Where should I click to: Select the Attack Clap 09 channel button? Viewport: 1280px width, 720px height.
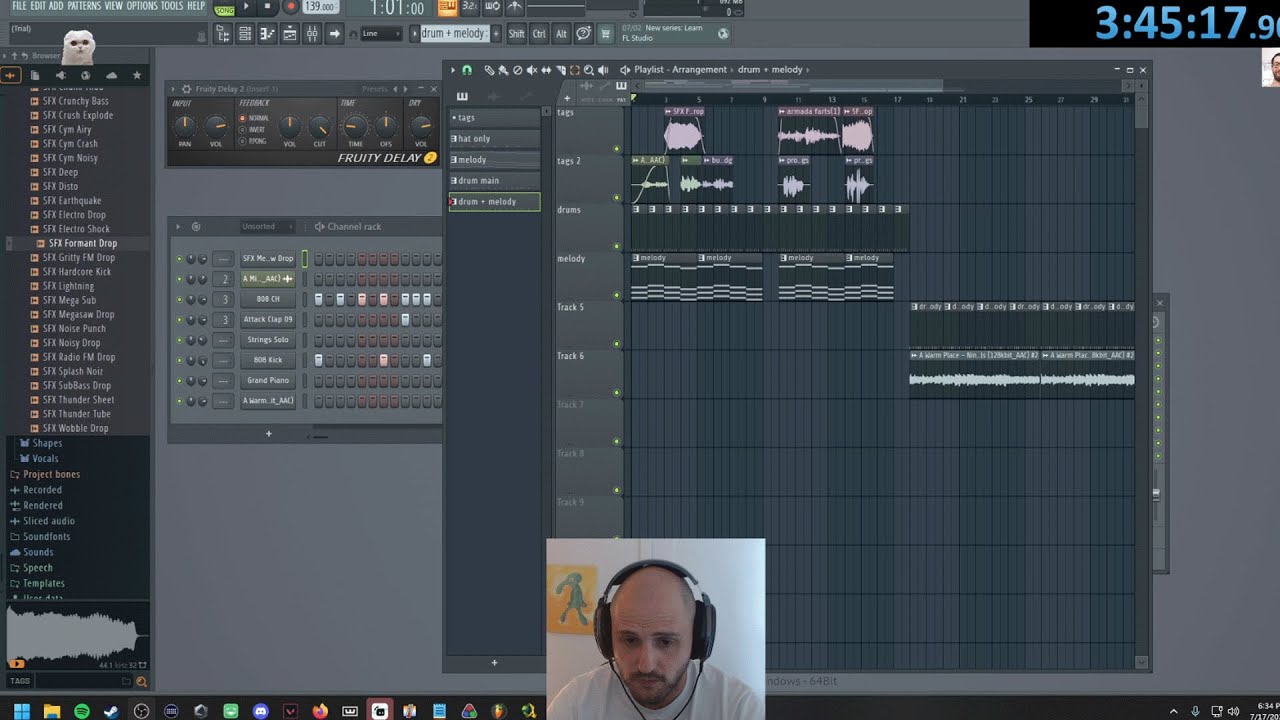(x=268, y=319)
